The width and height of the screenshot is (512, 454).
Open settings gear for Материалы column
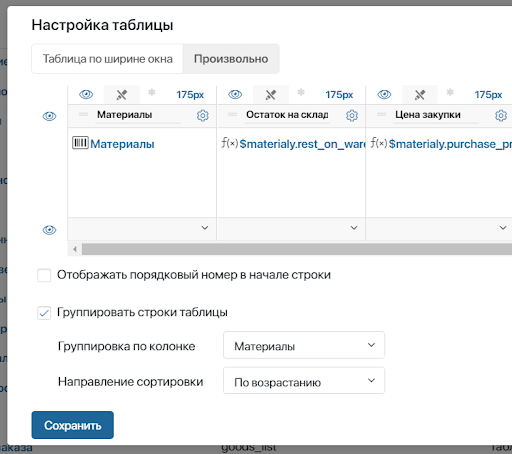(203, 115)
